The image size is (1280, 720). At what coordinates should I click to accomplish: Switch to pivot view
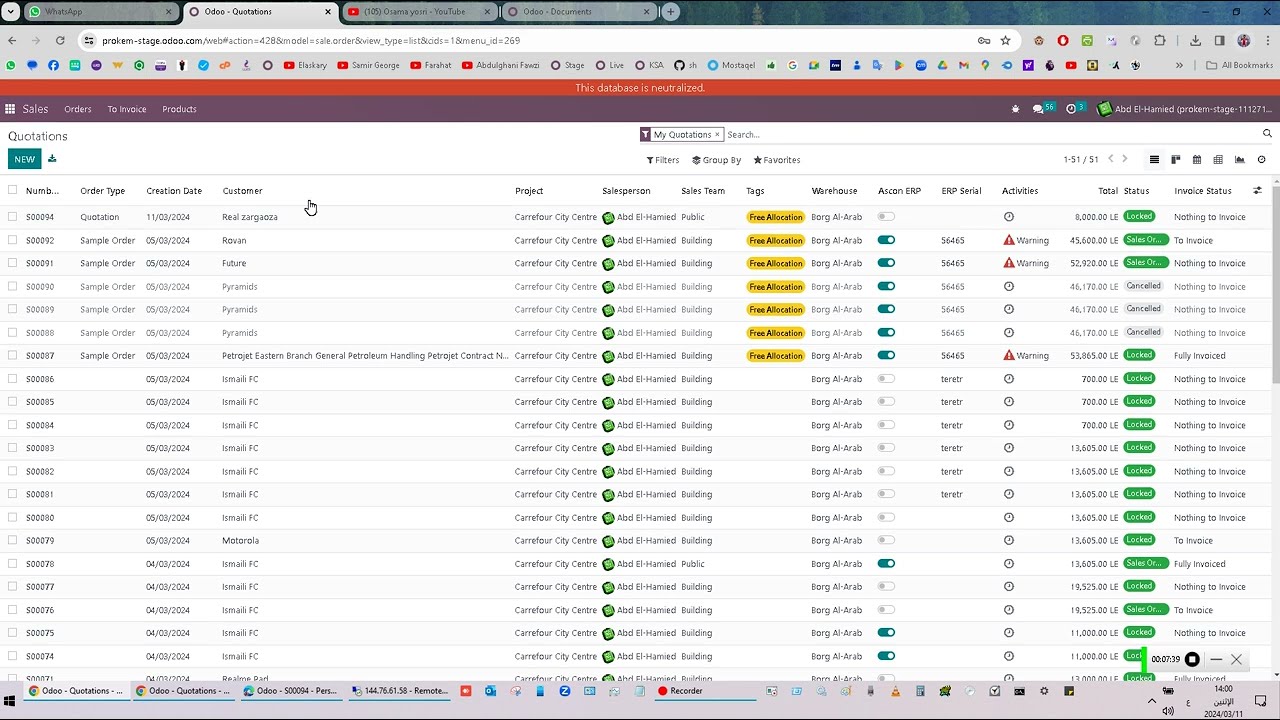point(1218,160)
